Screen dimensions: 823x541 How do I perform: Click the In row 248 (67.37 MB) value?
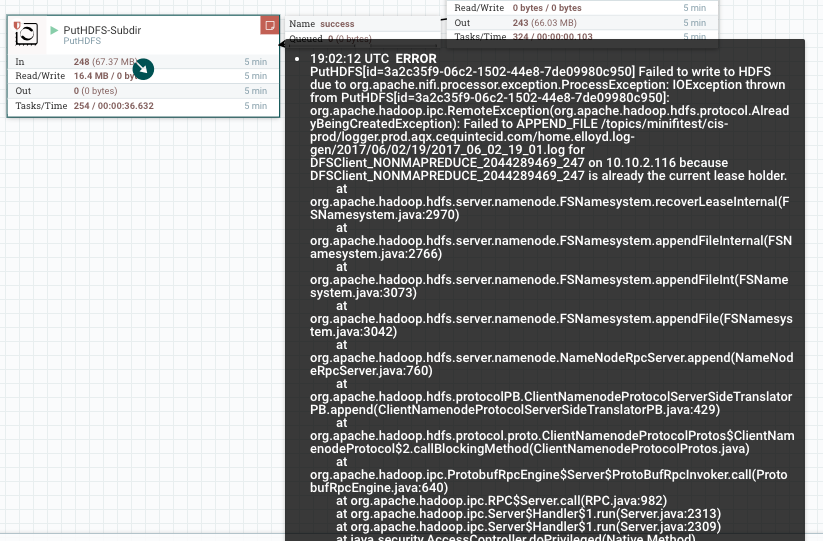105,62
